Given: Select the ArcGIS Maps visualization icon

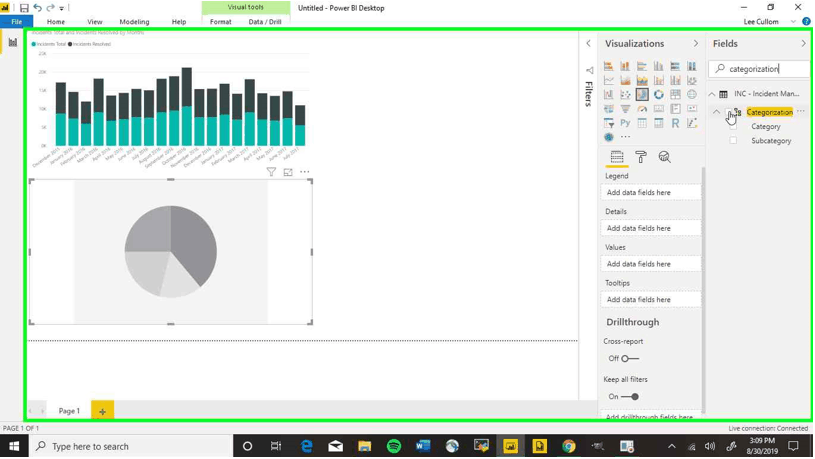Looking at the screenshot, I should click(609, 137).
